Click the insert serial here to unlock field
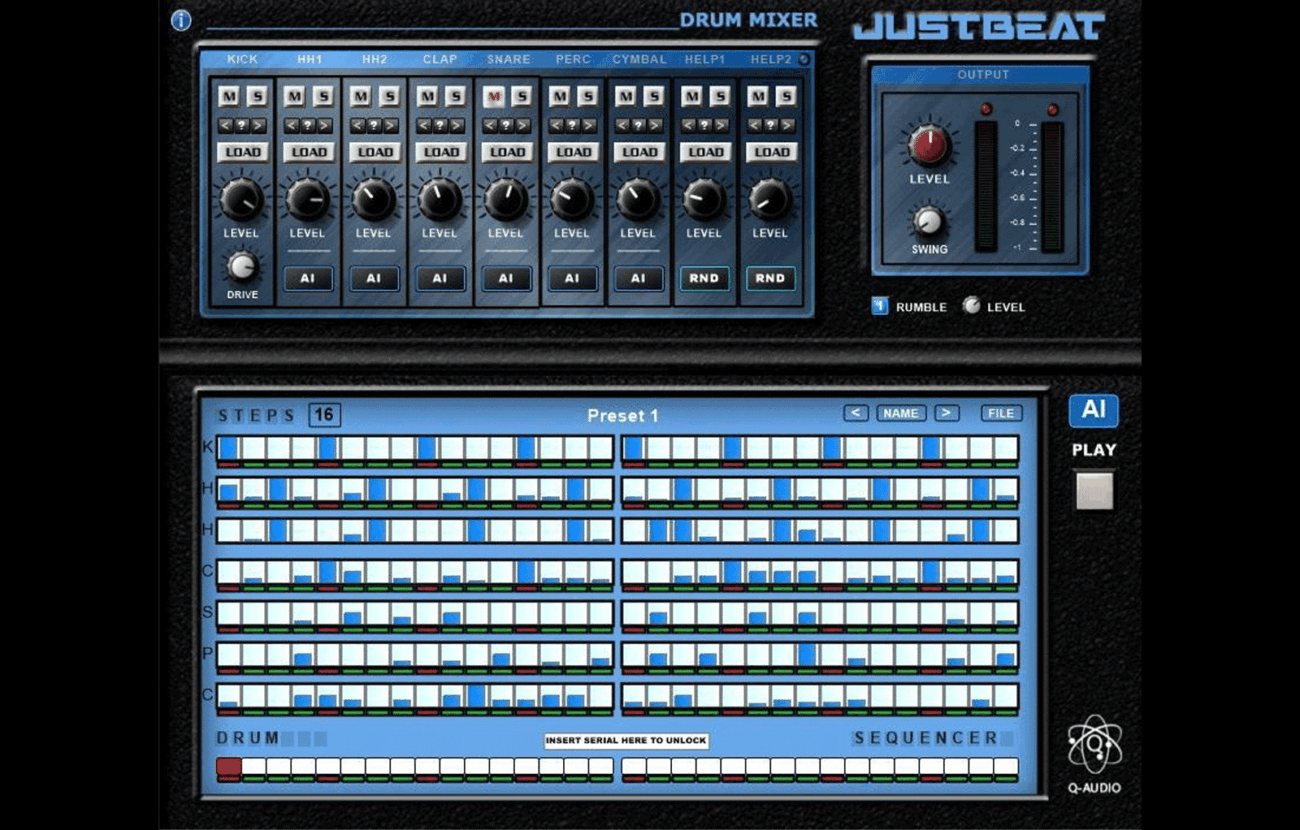1300x830 pixels. [627, 741]
